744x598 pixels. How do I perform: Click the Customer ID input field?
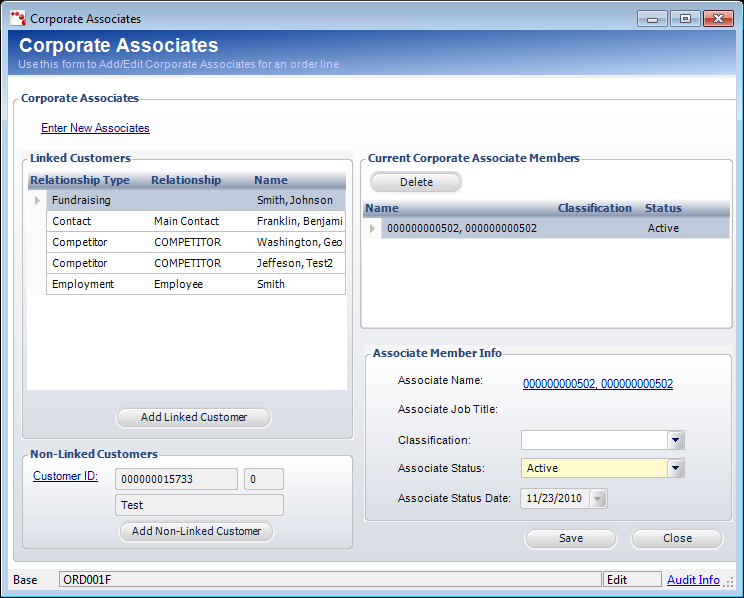pyautogui.click(x=176, y=479)
